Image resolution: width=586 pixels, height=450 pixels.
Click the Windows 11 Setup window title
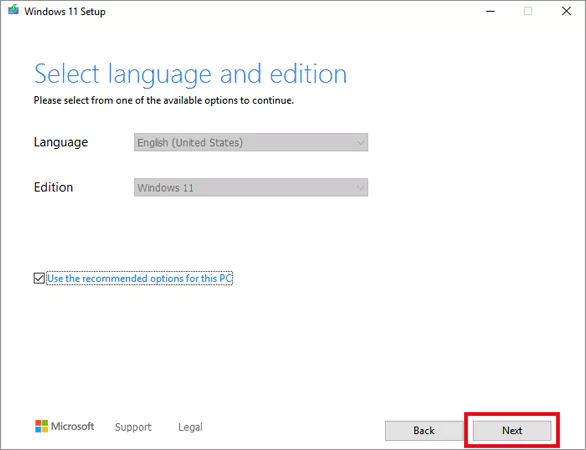(x=65, y=12)
